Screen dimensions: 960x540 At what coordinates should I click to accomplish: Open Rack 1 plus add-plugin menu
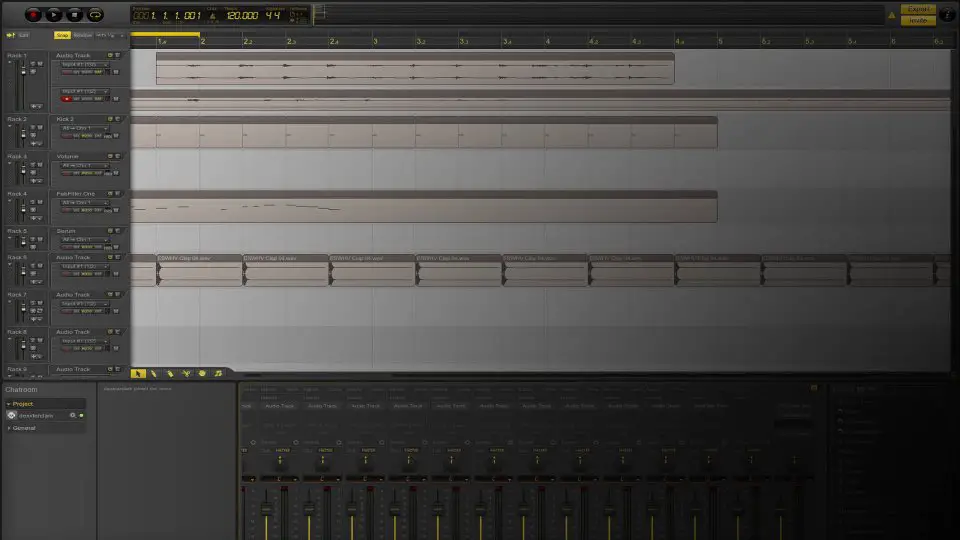point(36,107)
